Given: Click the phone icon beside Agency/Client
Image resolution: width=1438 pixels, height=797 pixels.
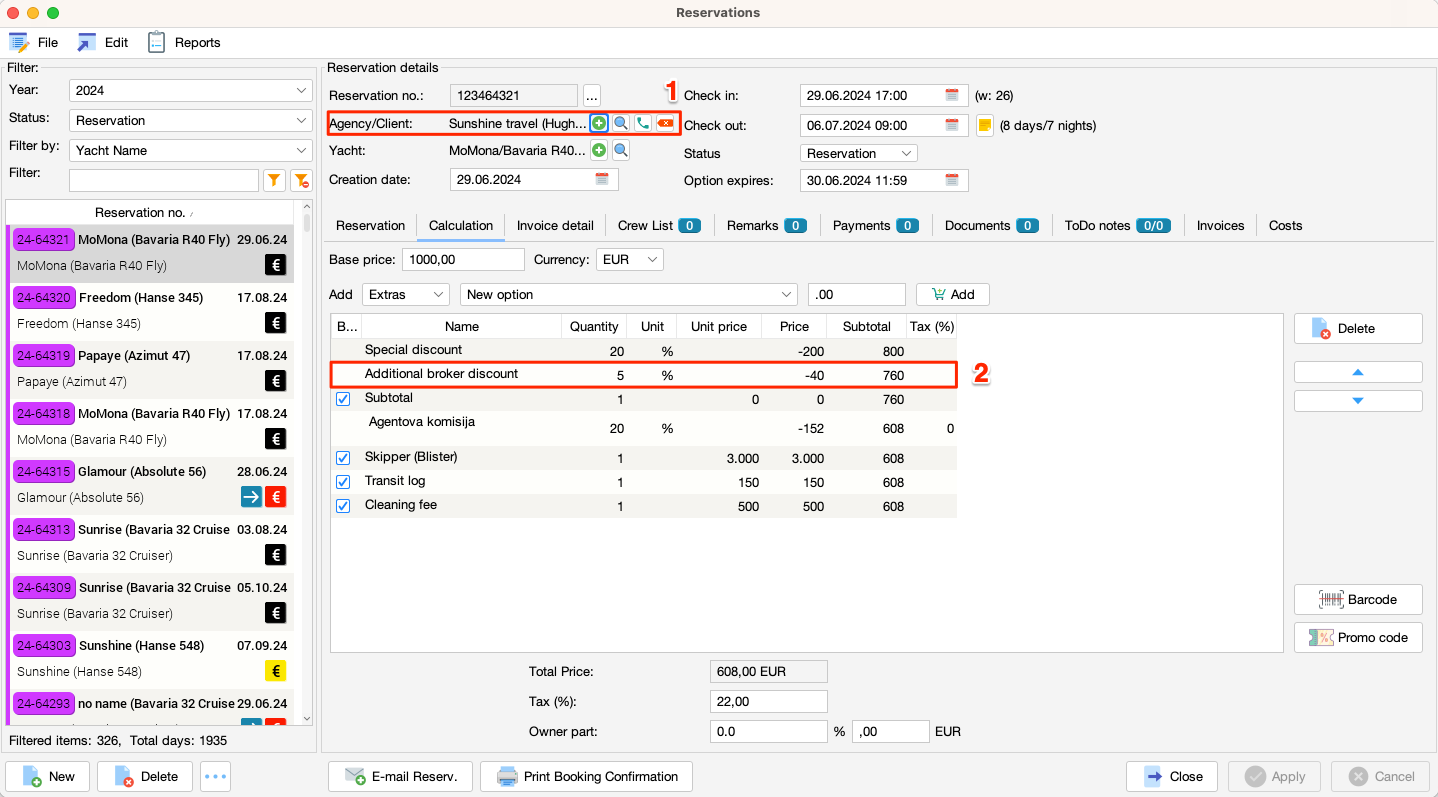Looking at the screenshot, I should 643,123.
